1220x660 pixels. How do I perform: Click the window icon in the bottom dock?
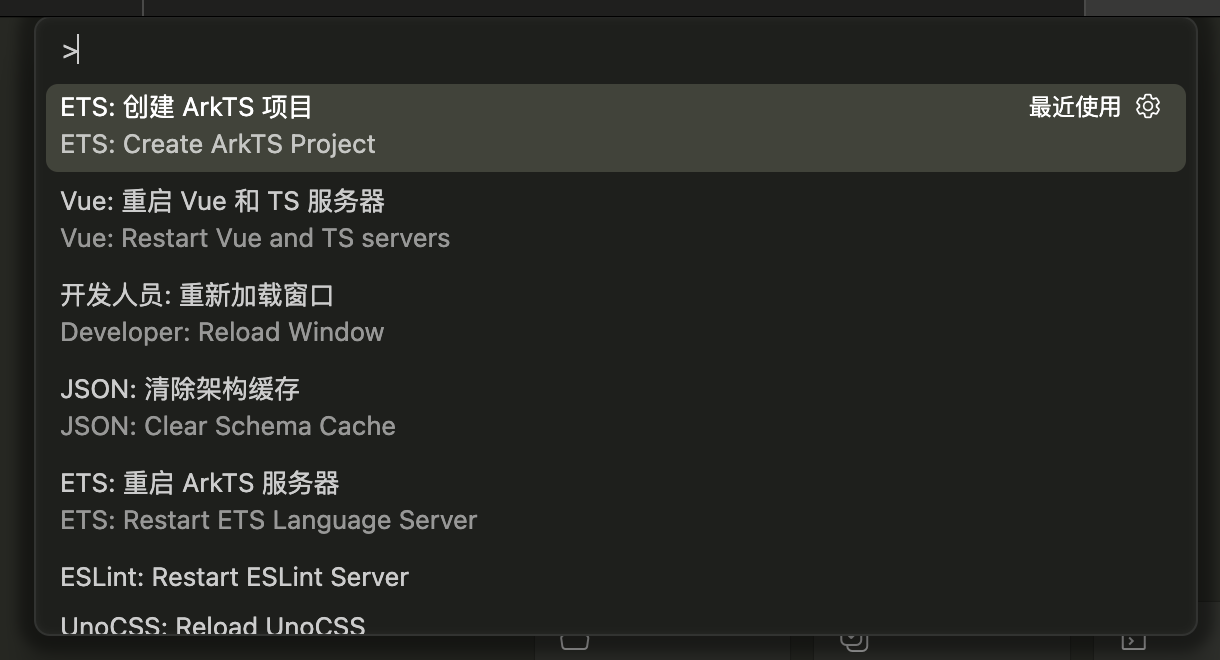(x=575, y=645)
